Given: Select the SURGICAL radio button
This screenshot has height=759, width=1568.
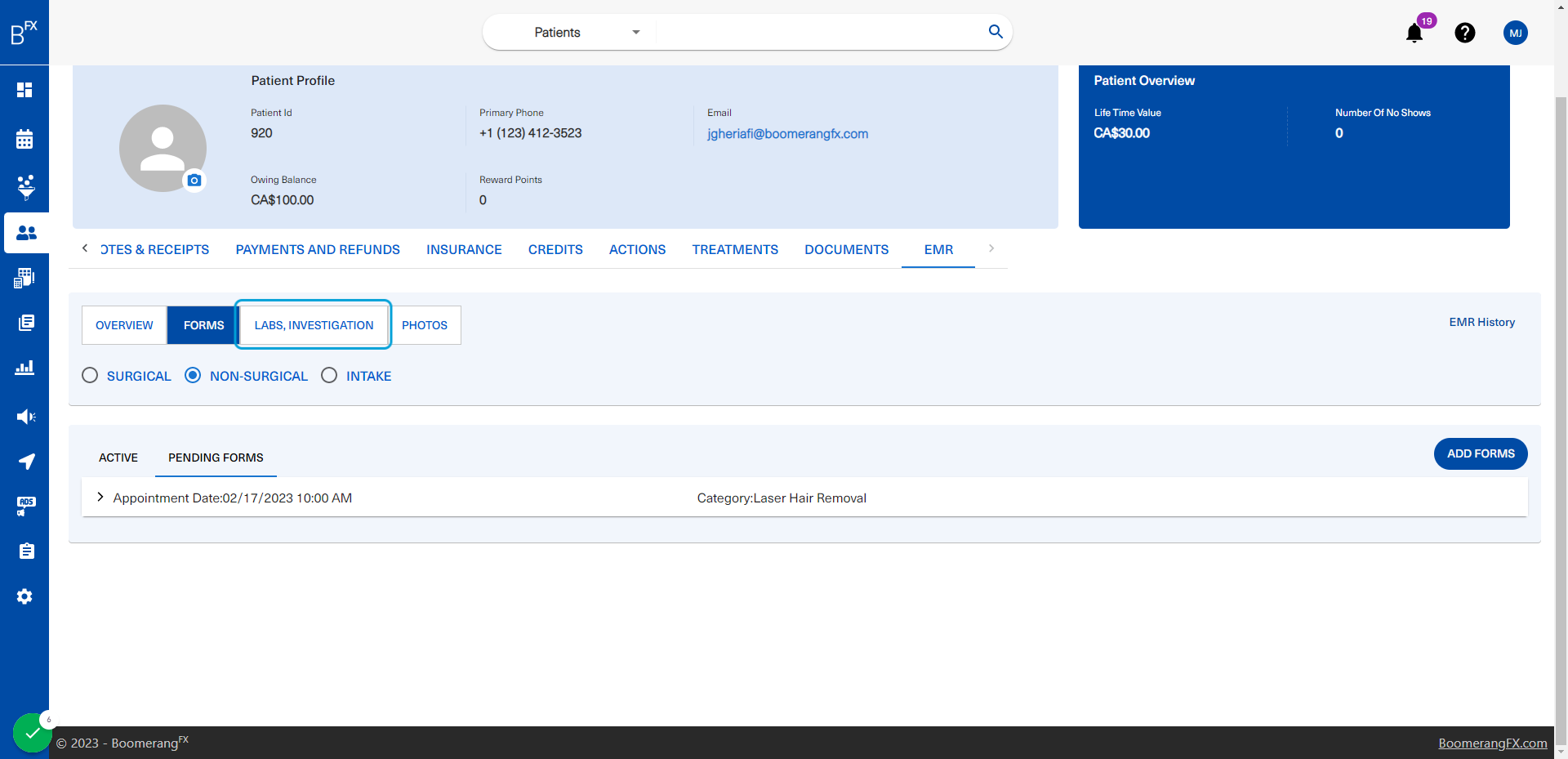Looking at the screenshot, I should [x=90, y=376].
